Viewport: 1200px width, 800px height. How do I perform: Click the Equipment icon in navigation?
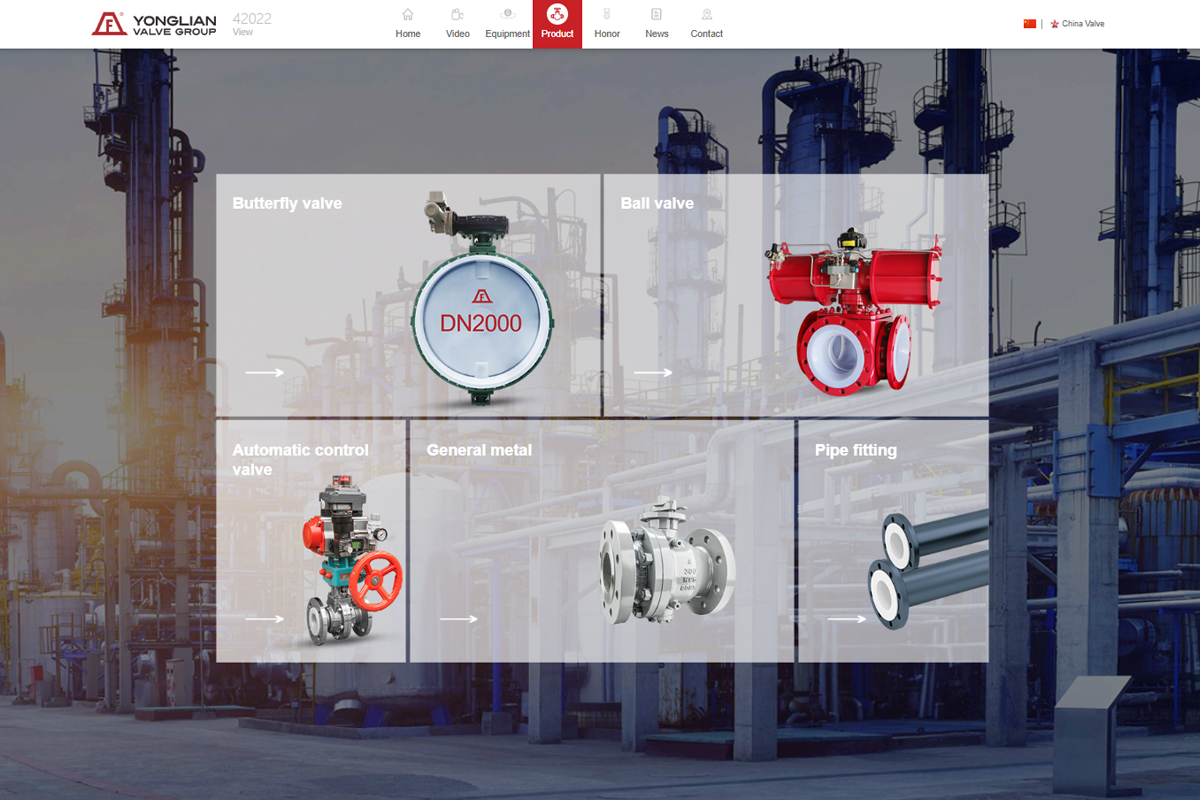pos(507,15)
